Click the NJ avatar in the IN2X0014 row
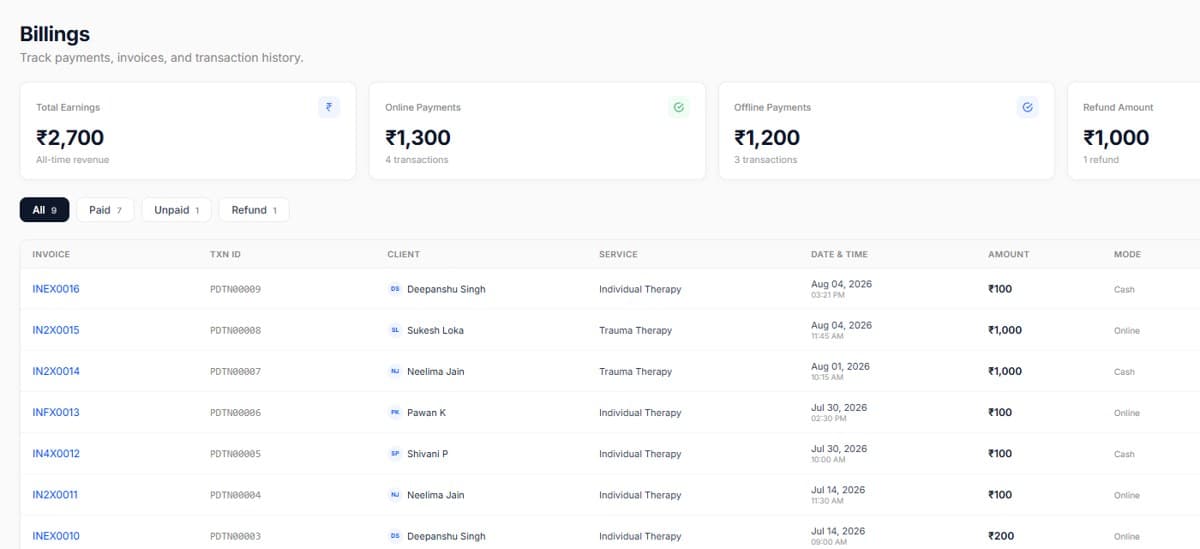 pos(395,371)
